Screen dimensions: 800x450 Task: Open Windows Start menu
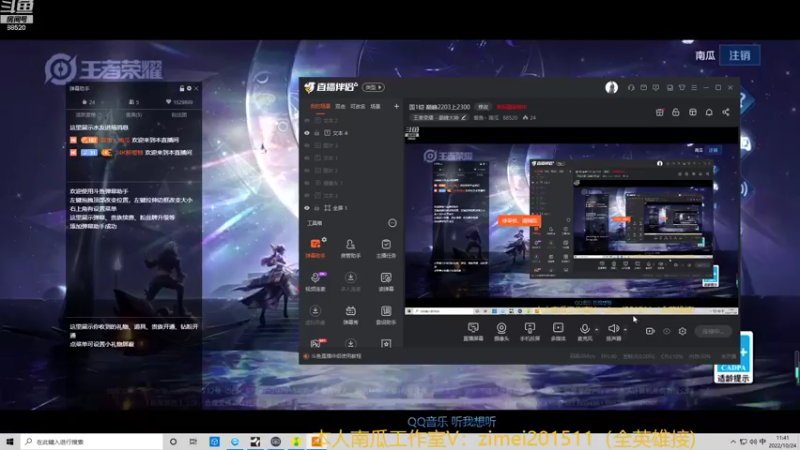[9, 441]
